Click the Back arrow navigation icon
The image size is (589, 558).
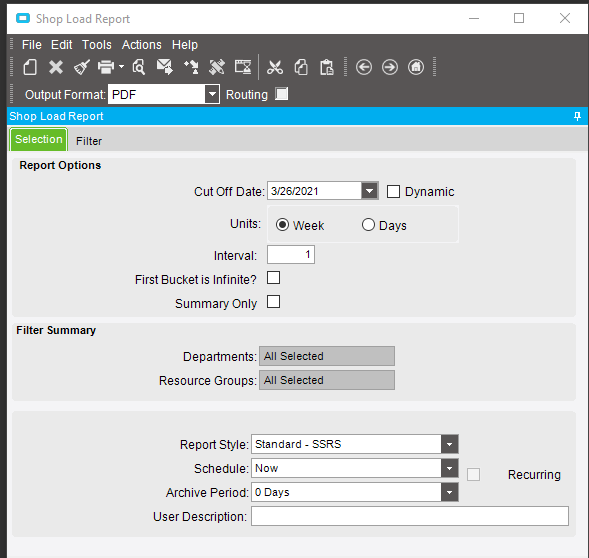364,68
